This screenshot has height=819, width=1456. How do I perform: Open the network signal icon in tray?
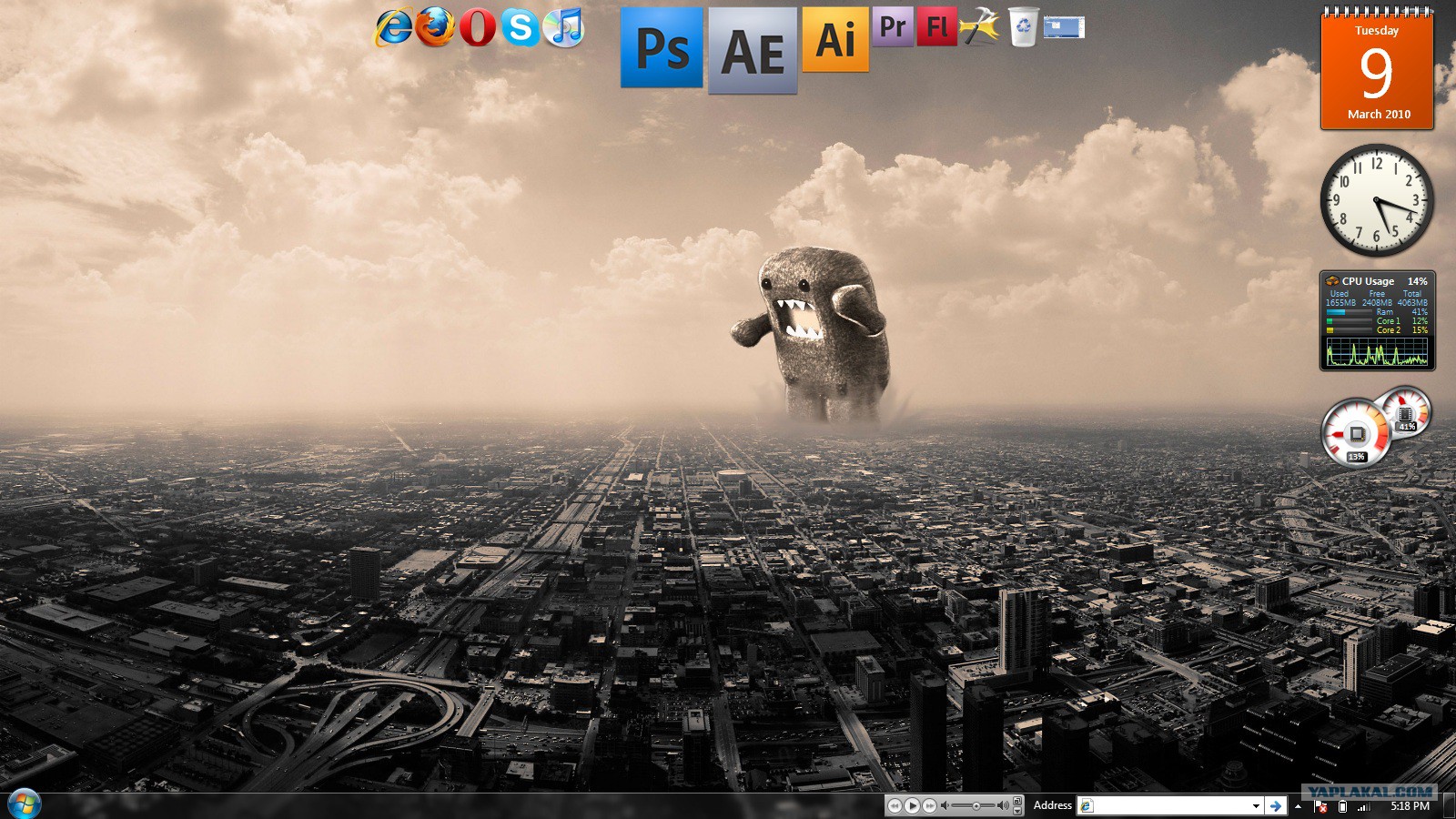pos(1363,806)
